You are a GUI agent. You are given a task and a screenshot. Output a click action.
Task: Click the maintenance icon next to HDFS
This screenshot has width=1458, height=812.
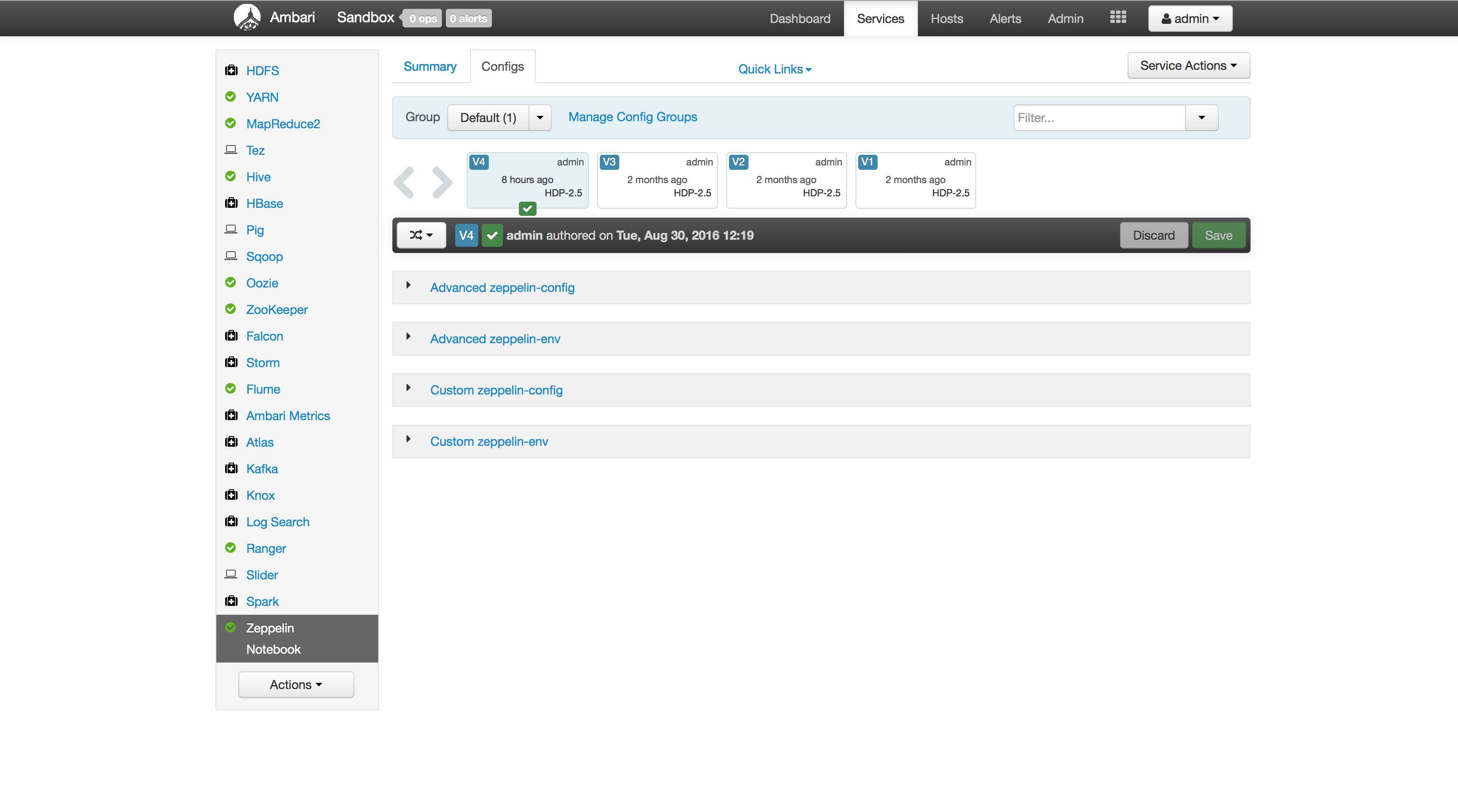231,69
